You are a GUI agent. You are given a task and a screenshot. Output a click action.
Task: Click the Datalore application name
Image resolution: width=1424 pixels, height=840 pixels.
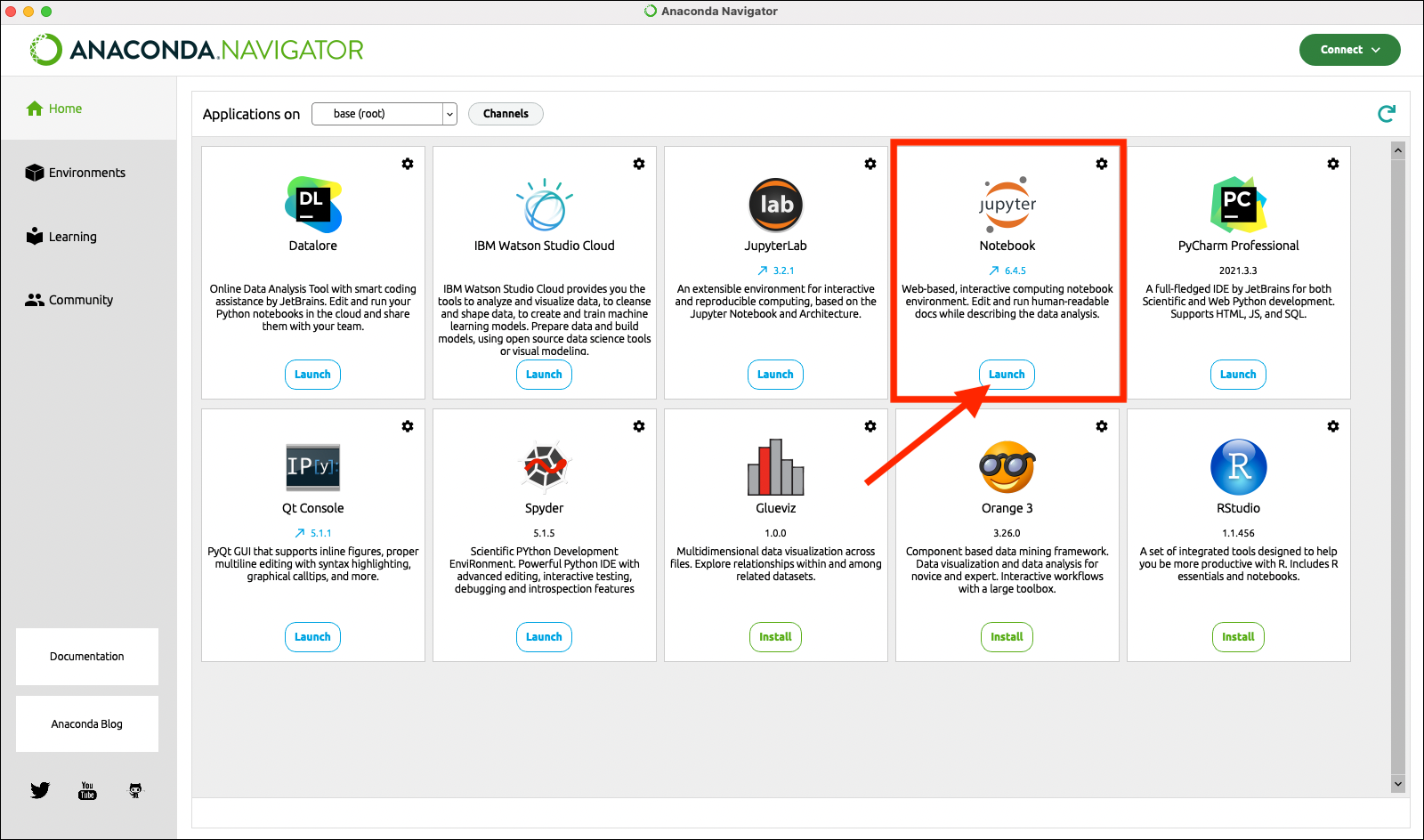point(313,246)
